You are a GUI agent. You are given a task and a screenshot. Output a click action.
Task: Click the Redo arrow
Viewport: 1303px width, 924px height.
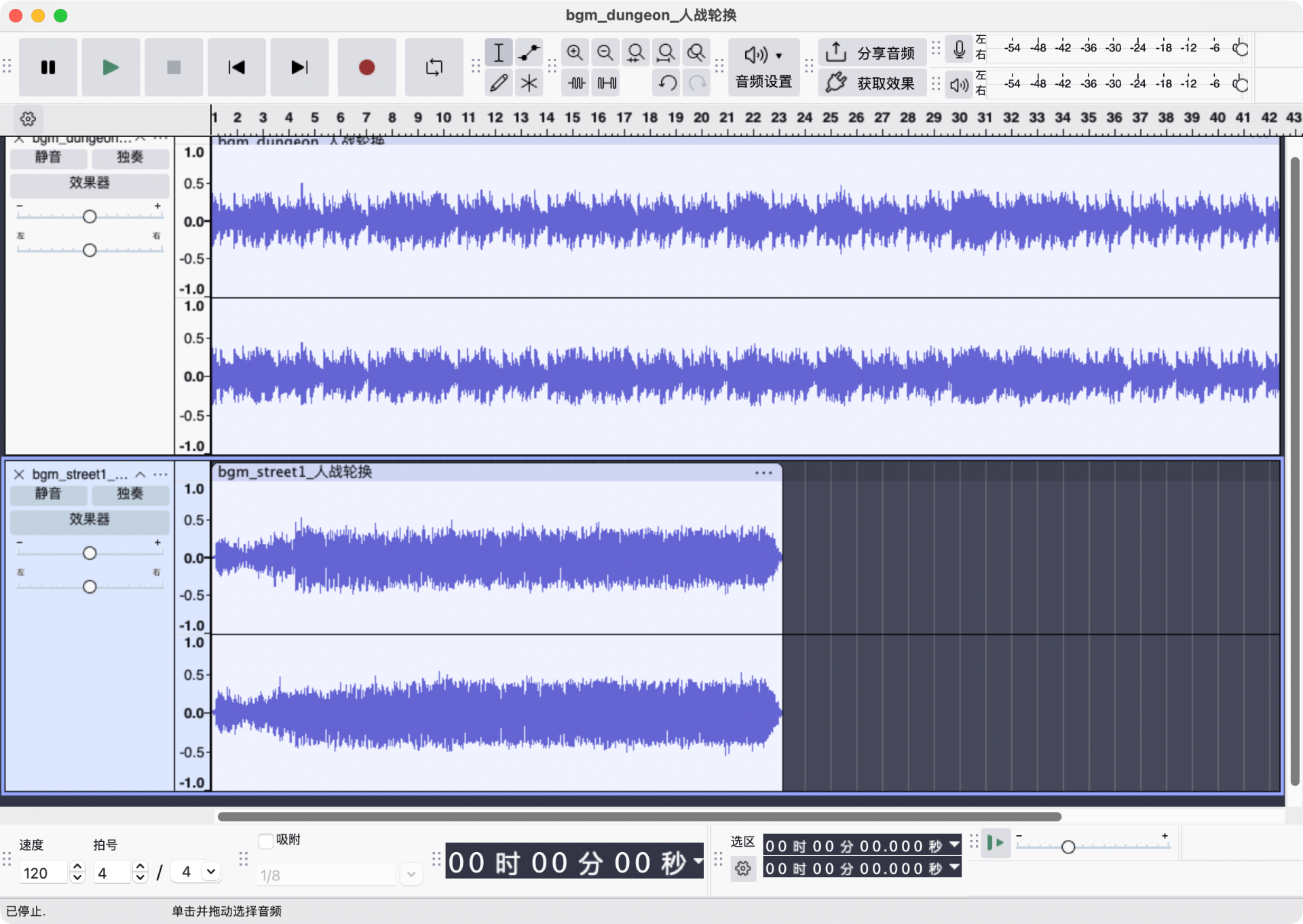tap(697, 83)
